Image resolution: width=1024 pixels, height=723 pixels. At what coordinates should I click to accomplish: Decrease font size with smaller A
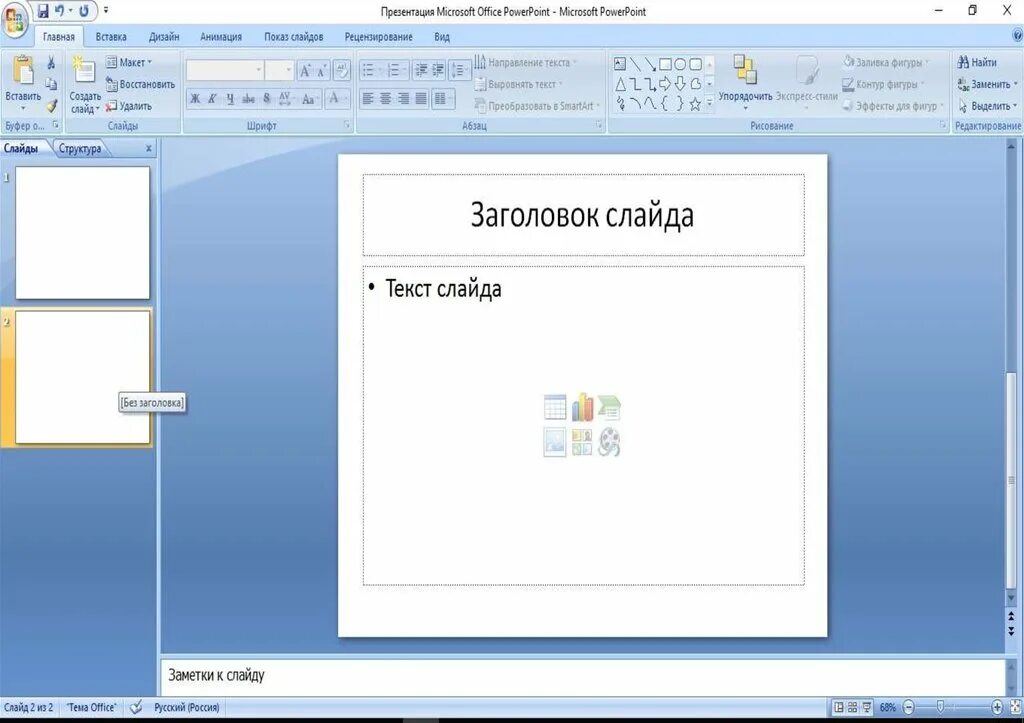321,71
